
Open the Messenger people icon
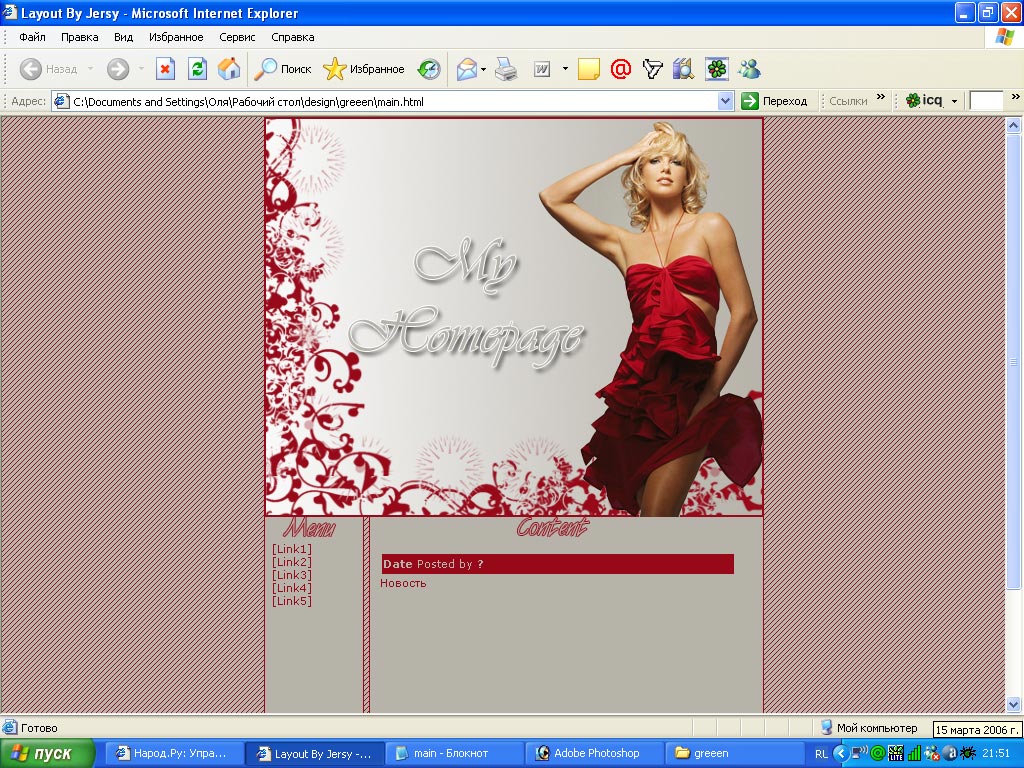pos(749,69)
